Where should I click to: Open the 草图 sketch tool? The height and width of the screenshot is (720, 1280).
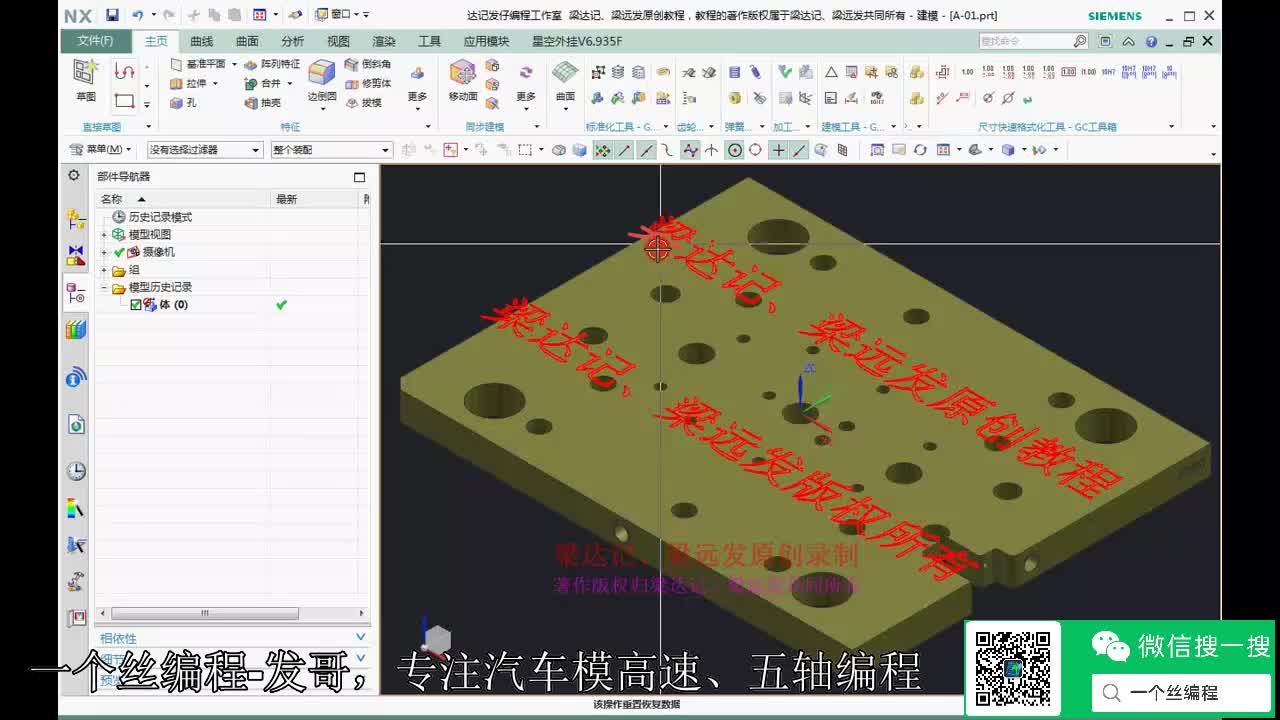[86, 79]
